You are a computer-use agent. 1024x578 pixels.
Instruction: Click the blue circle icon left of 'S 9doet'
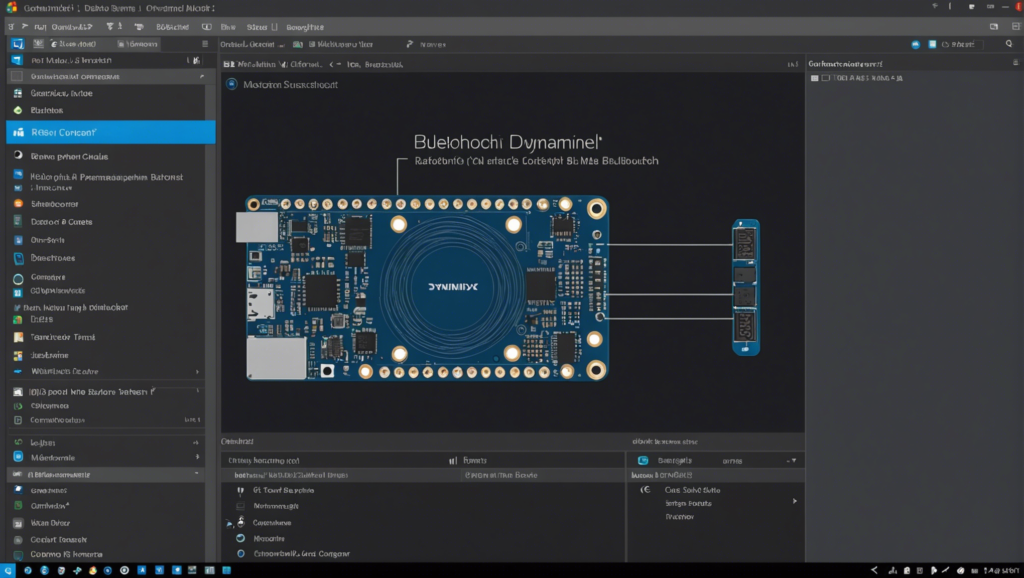point(916,44)
